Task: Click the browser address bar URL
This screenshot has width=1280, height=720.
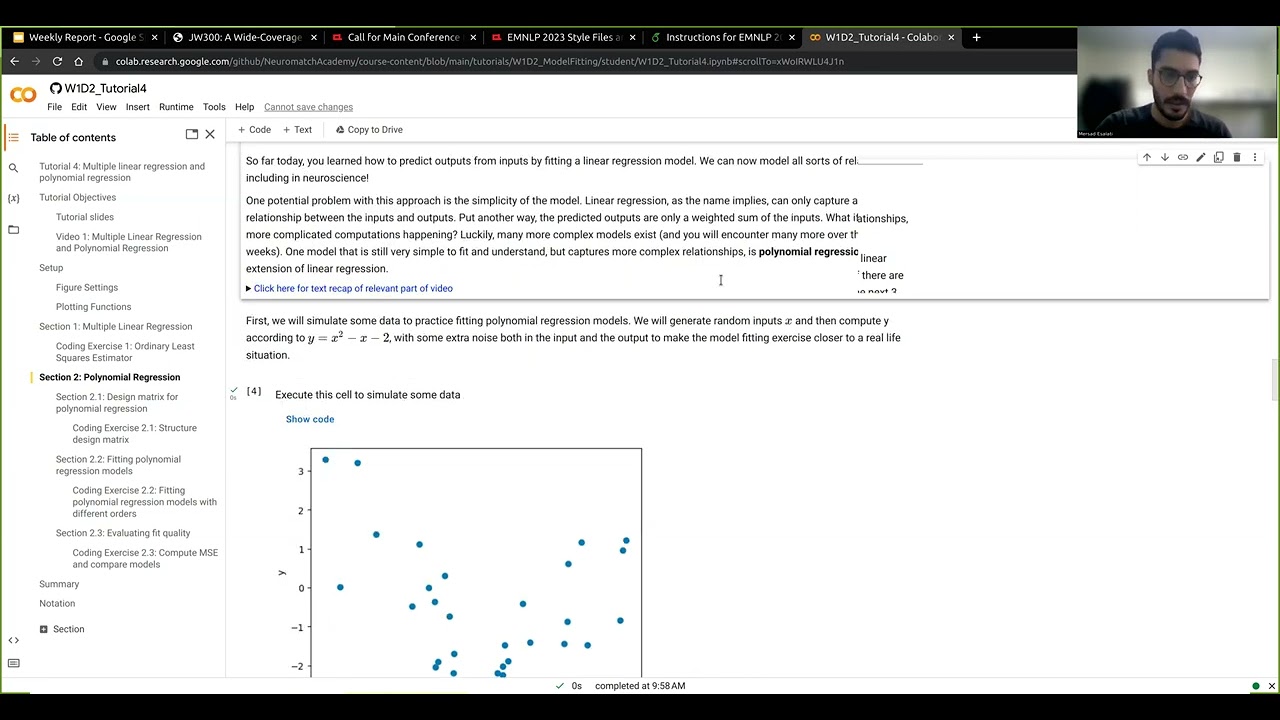Action: (x=480, y=61)
